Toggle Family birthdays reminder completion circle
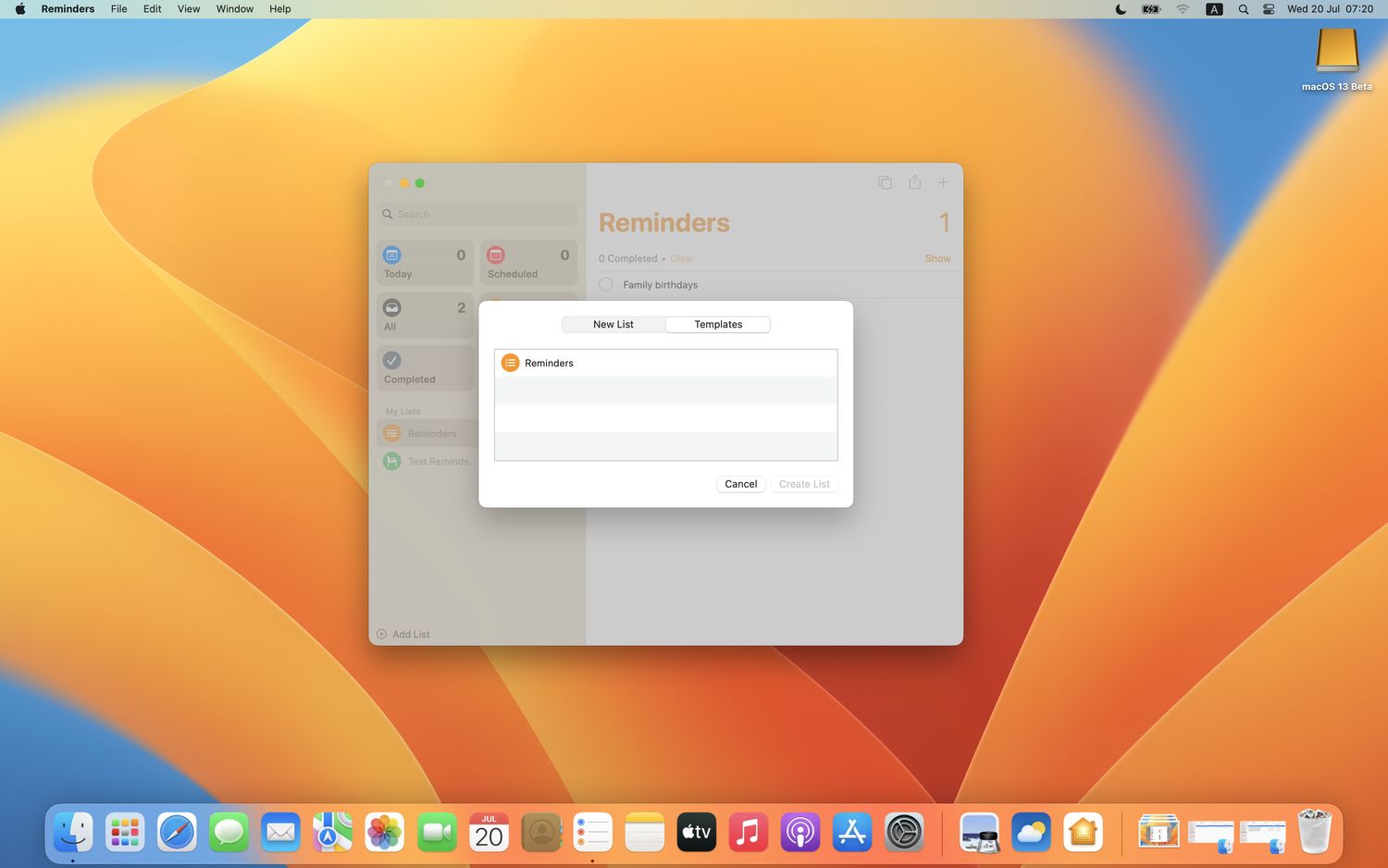Image resolution: width=1388 pixels, height=868 pixels. tap(606, 285)
